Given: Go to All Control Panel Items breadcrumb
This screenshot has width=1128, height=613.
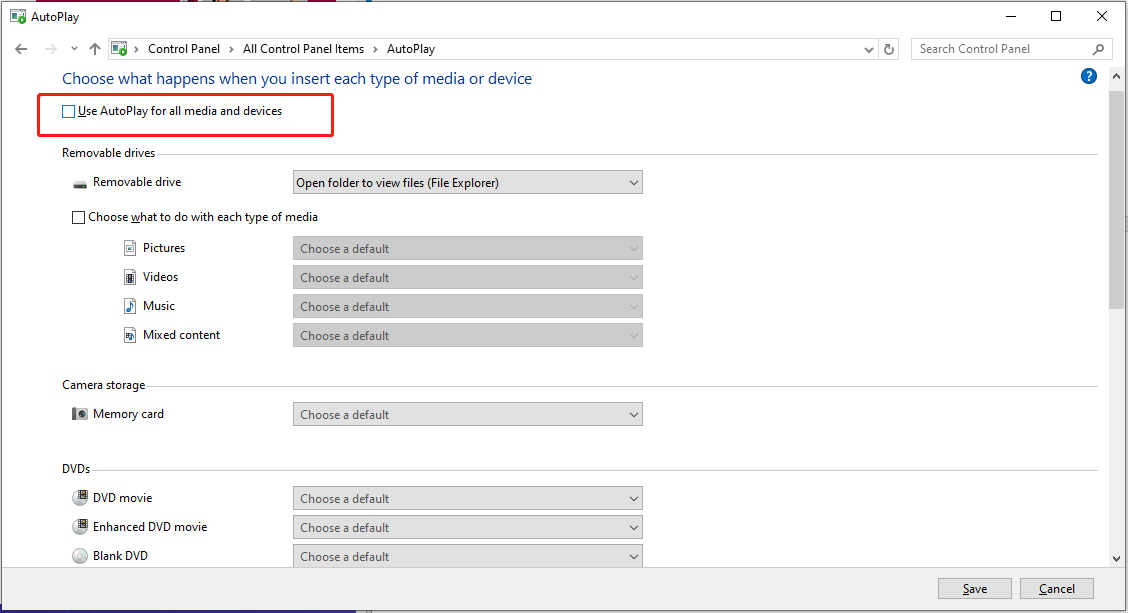Looking at the screenshot, I should point(303,49).
